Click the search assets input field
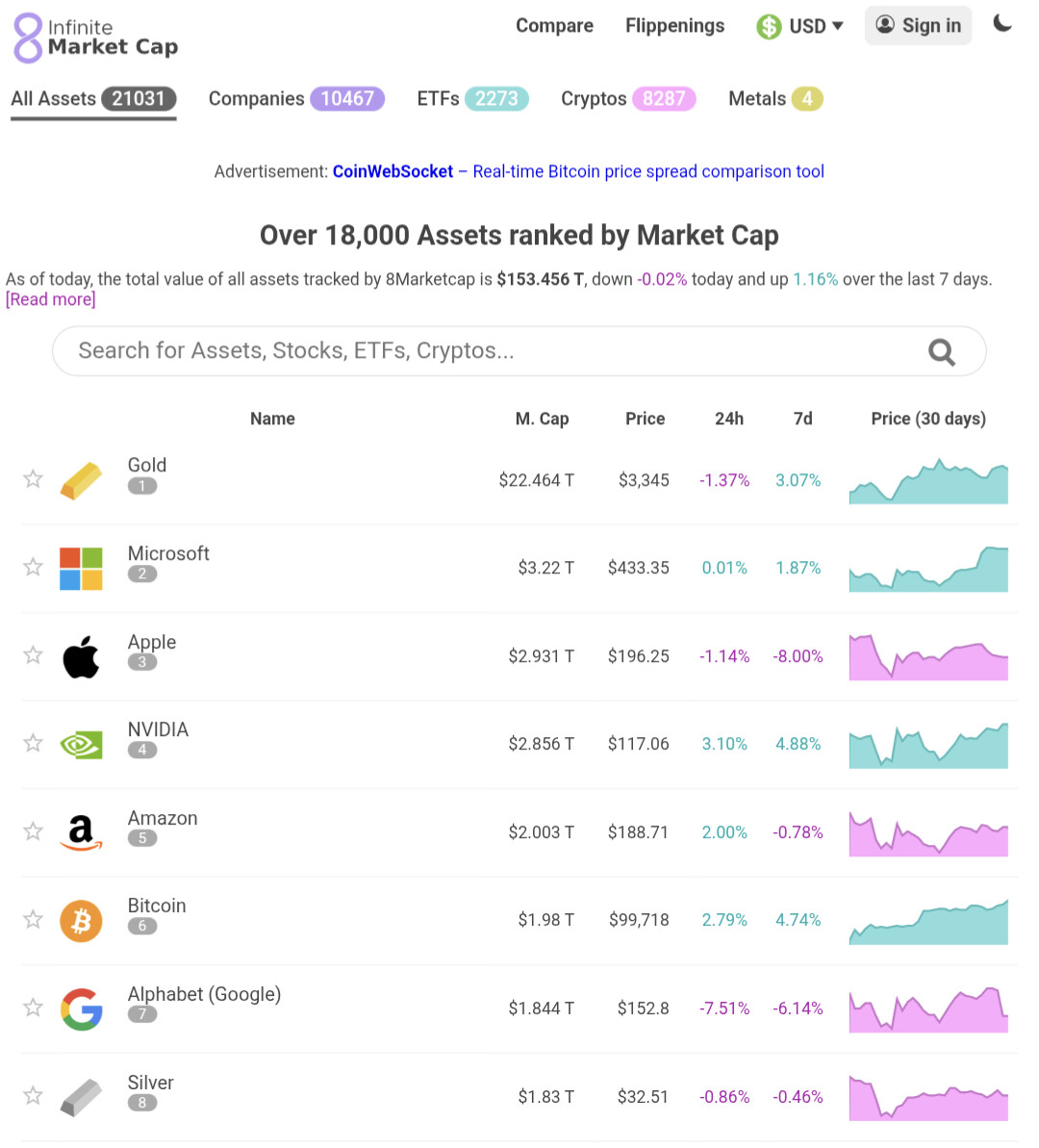 [491, 351]
